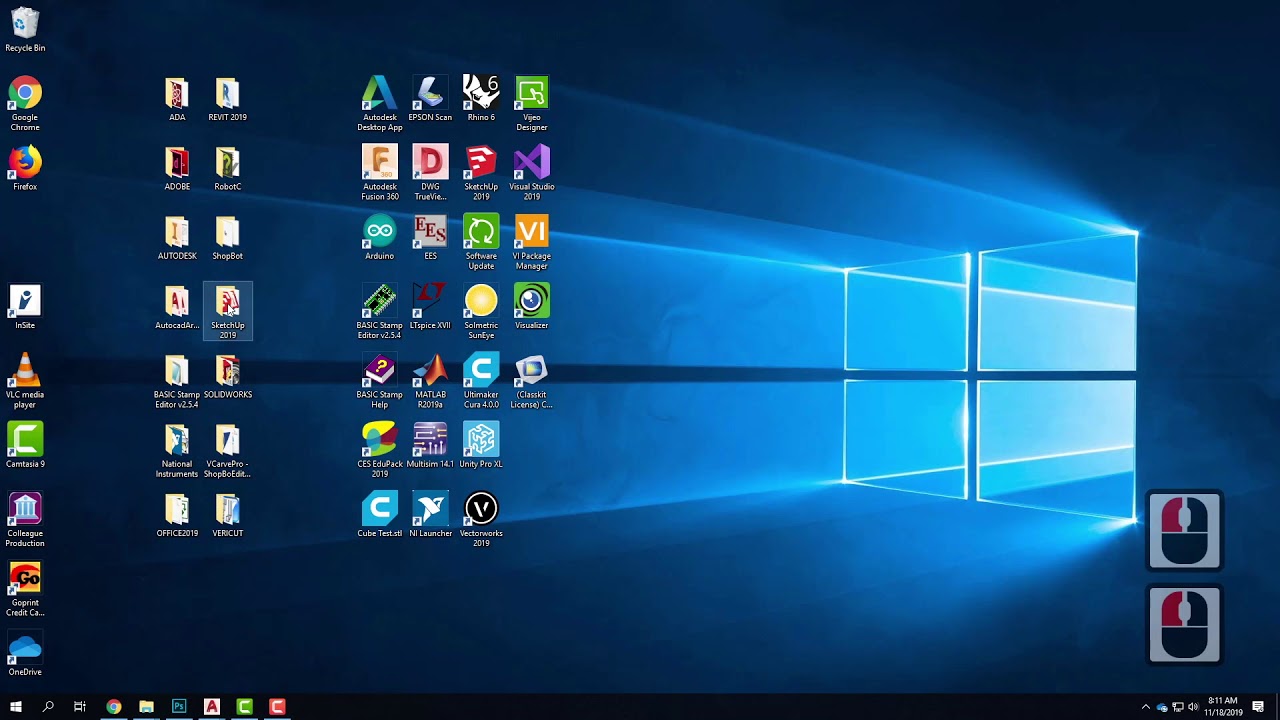Click the Vectorworks 2019 desktop icon
Viewport: 1280px width, 720px height.
tap(481, 511)
